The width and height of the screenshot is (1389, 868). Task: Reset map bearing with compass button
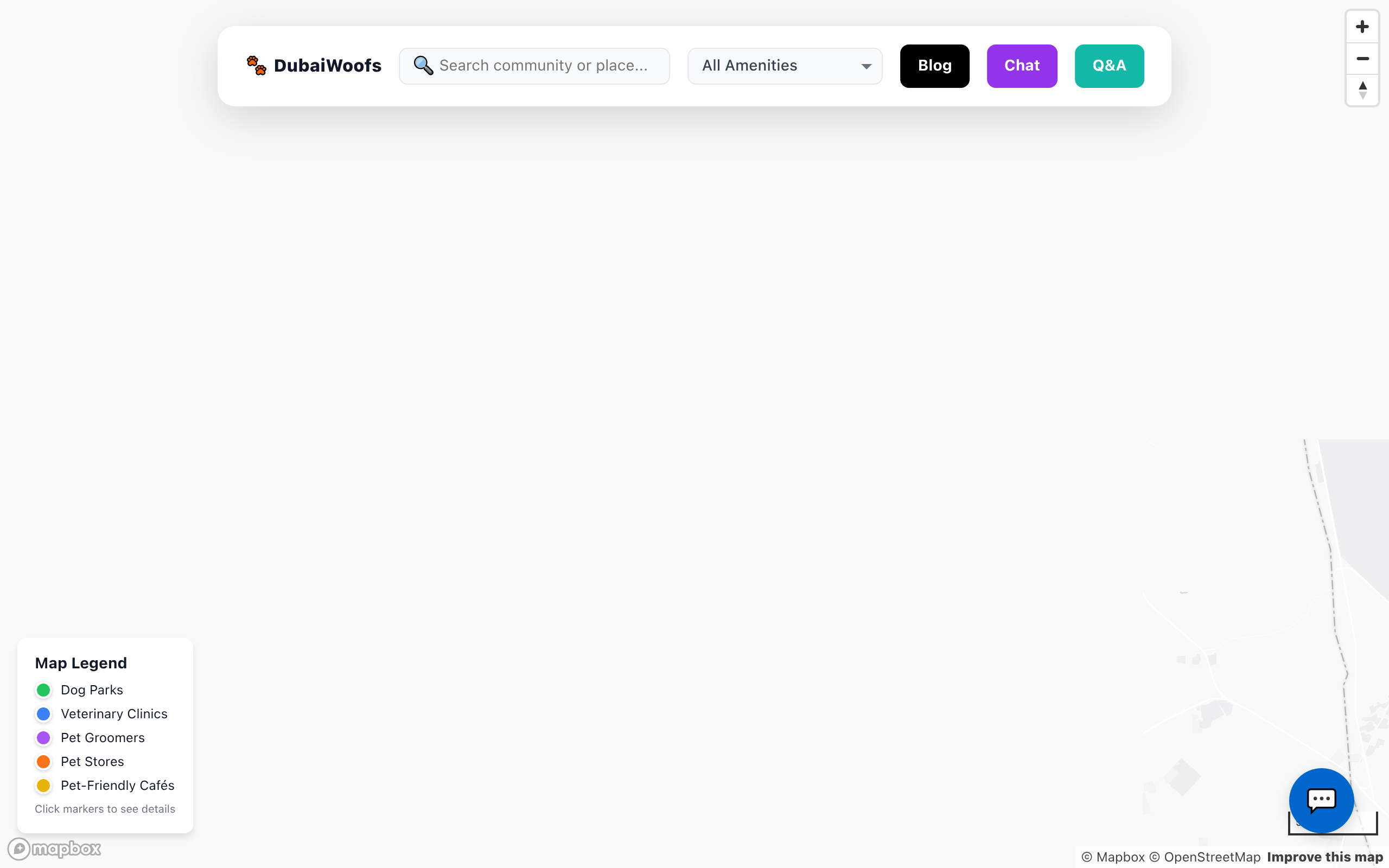[1362, 90]
